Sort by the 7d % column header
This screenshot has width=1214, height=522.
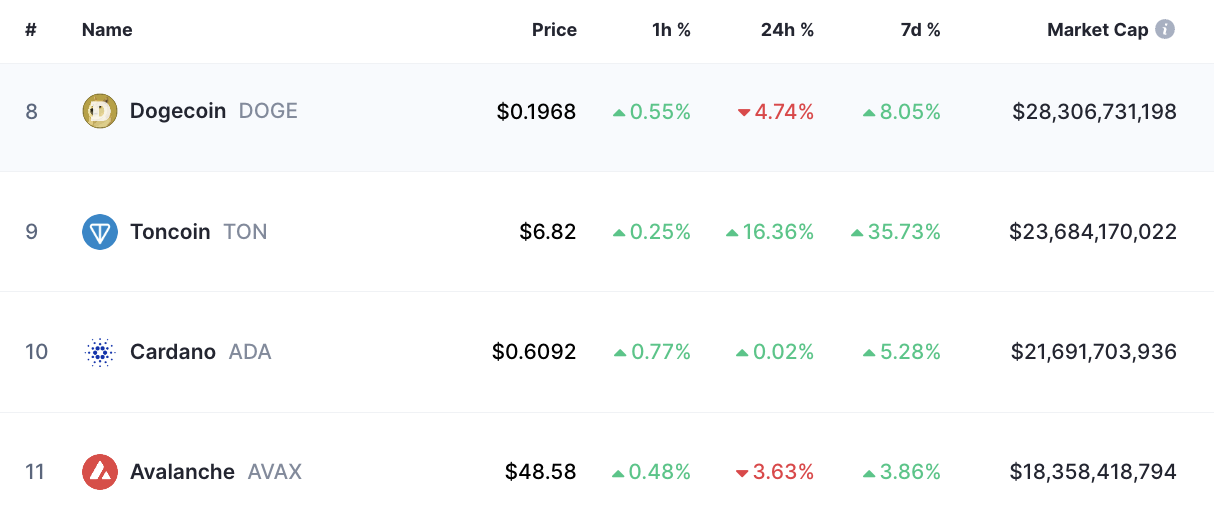(920, 30)
